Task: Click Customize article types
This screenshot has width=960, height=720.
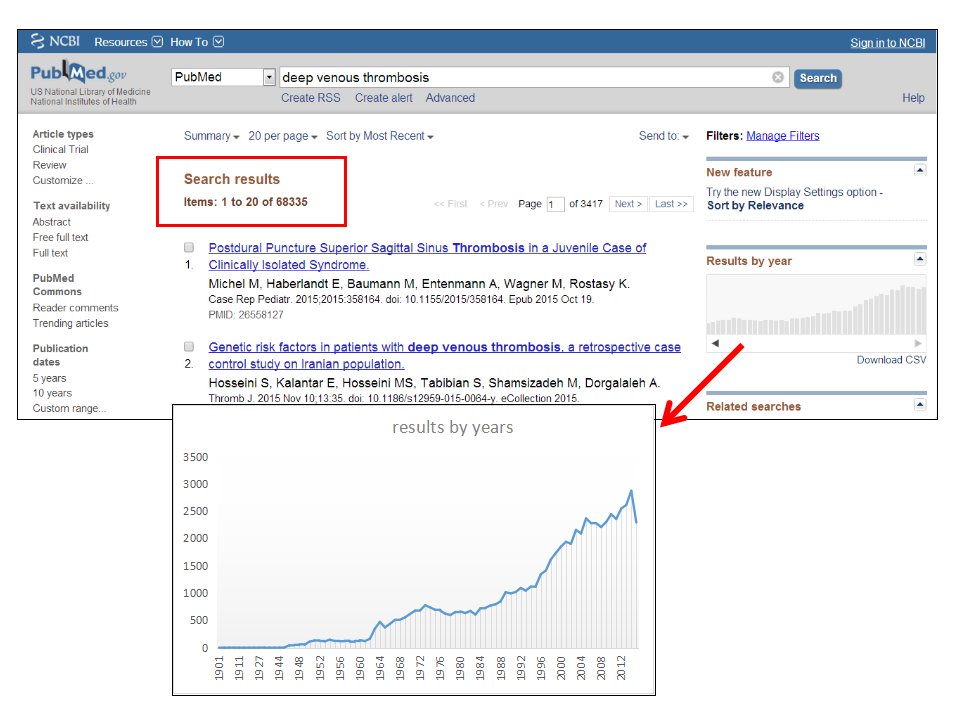Action: pyautogui.click(x=62, y=181)
